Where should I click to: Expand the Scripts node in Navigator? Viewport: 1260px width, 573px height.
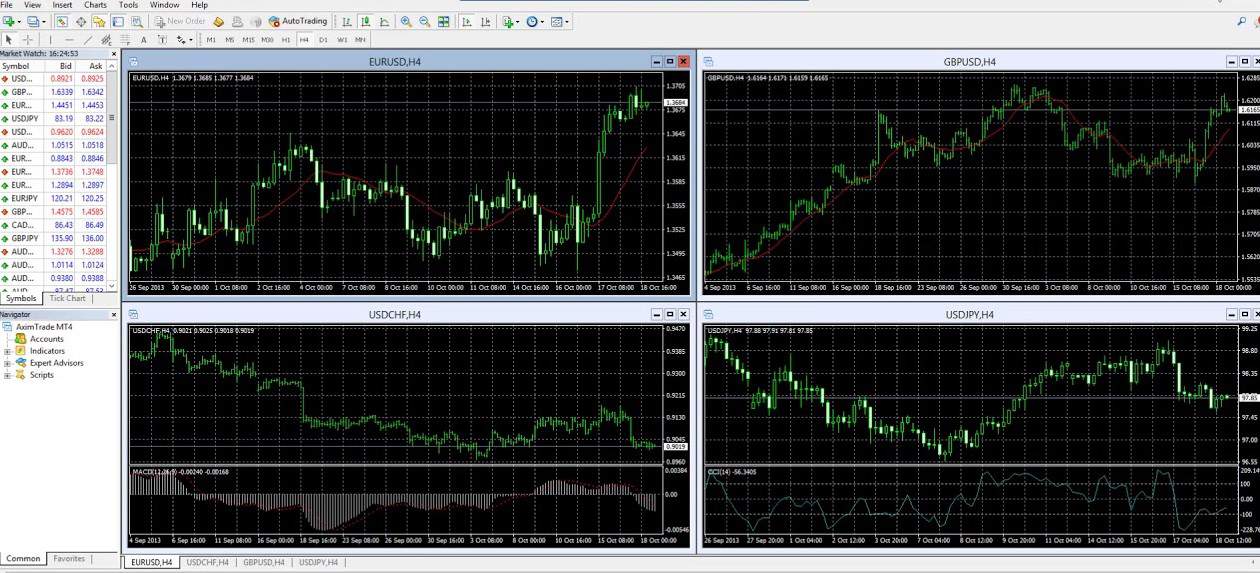tap(7, 375)
